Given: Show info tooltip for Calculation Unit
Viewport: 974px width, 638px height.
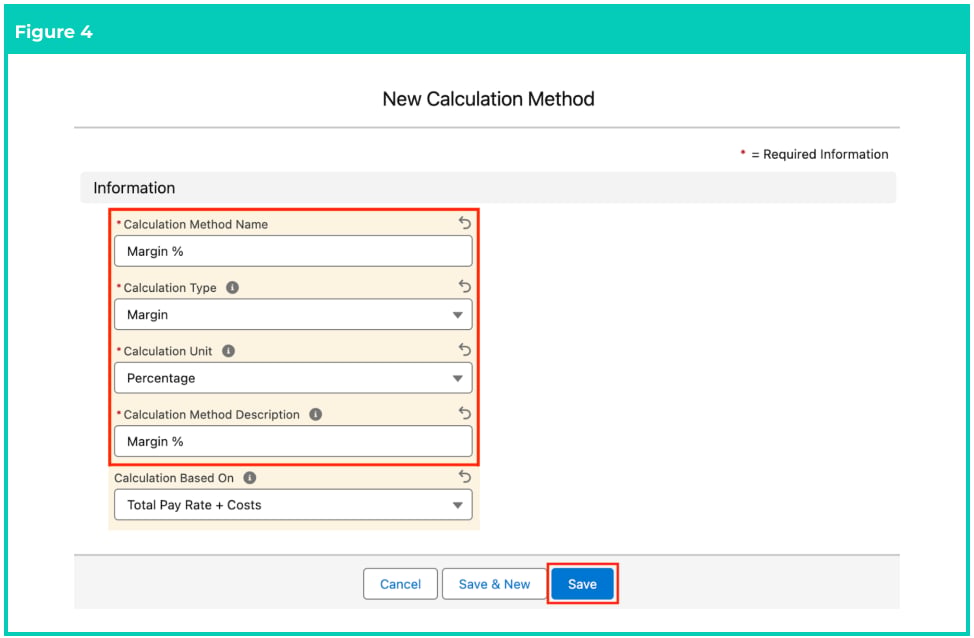Looking at the screenshot, I should click(x=229, y=351).
